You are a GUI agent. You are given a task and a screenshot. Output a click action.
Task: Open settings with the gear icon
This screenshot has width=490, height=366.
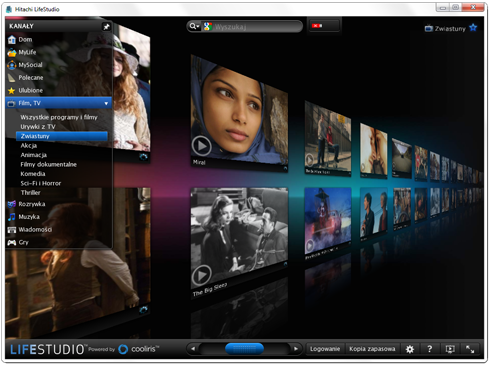[x=410, y=349]
